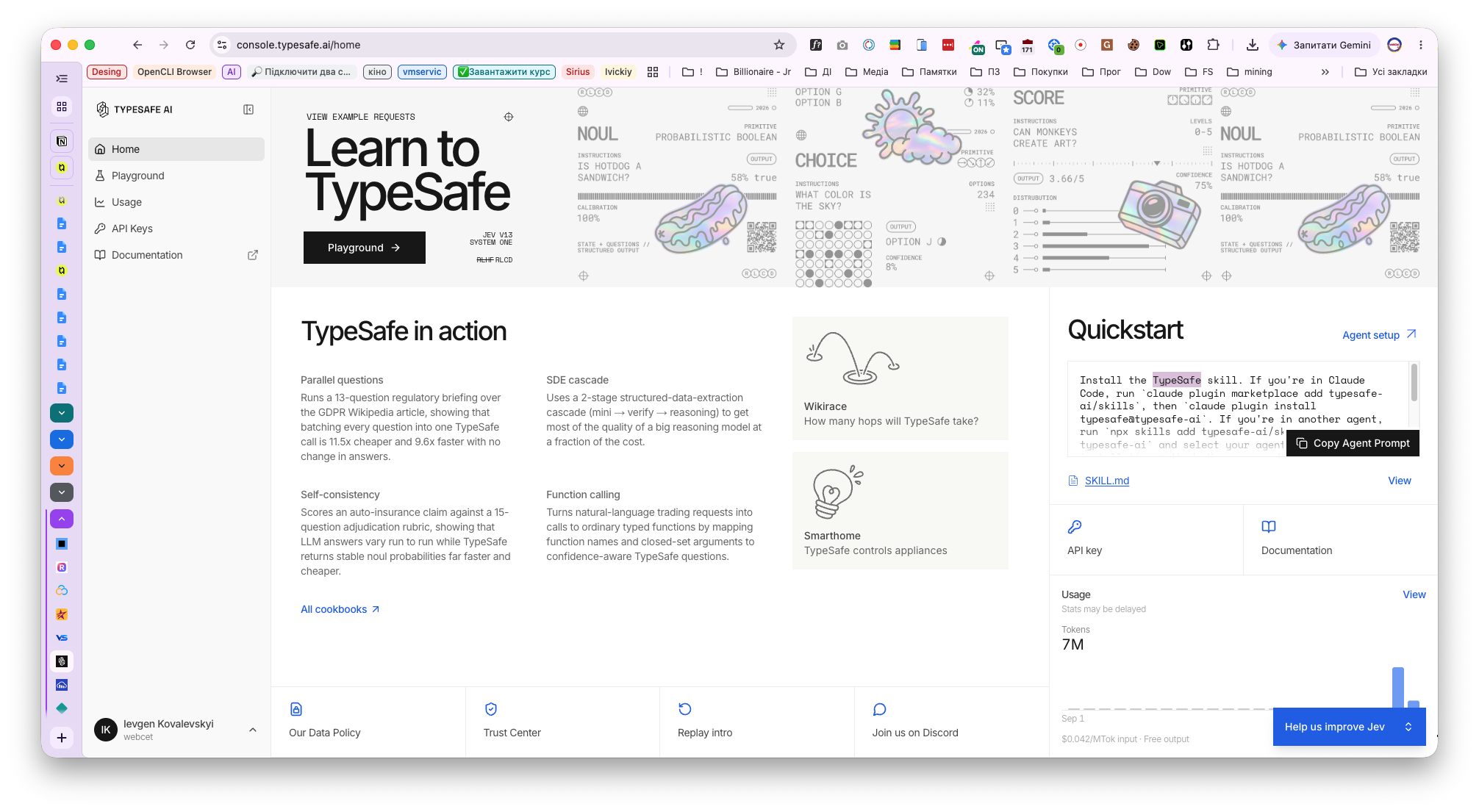Open the Agent setup link
Image resolution: width=1479 pixels, height=812 pixels.
pos(1379,334)
